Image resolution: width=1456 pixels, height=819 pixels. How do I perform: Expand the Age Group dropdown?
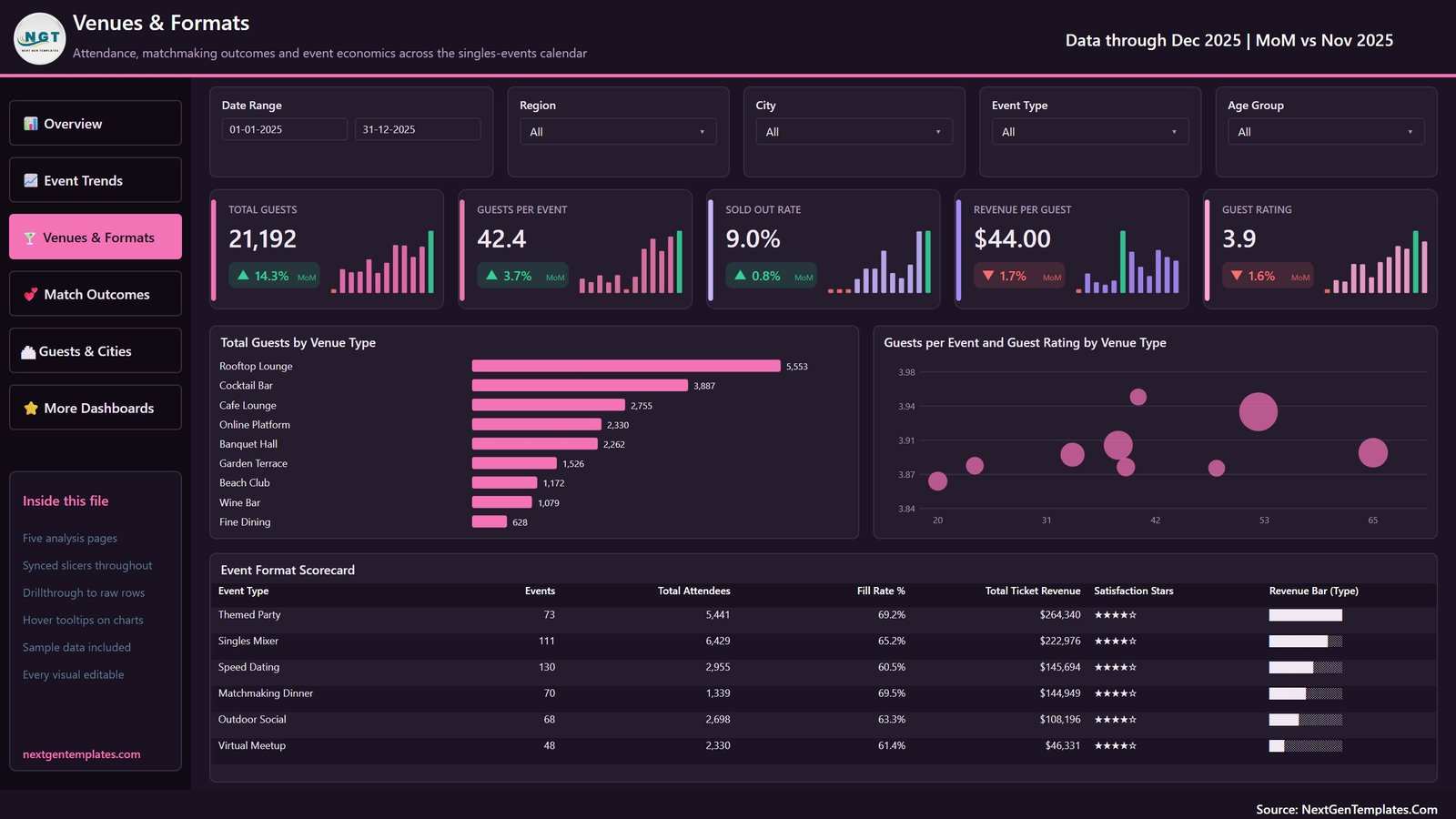coord(1326,132)
